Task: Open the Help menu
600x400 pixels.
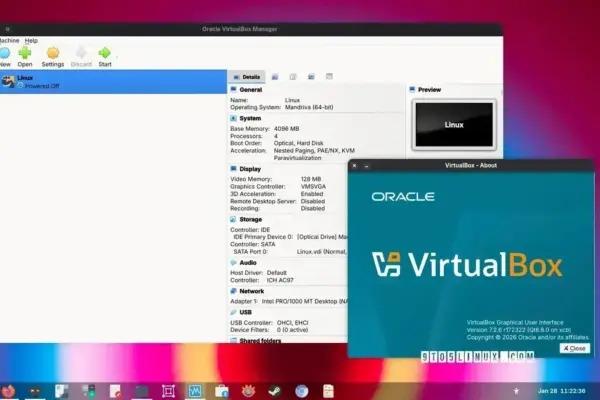Action: pos(31,41)
